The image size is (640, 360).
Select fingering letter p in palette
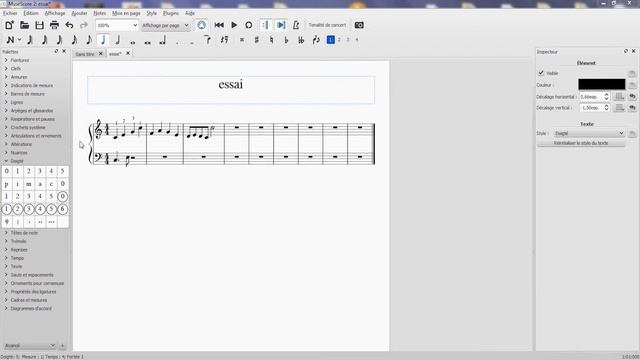tap(7, 184)
